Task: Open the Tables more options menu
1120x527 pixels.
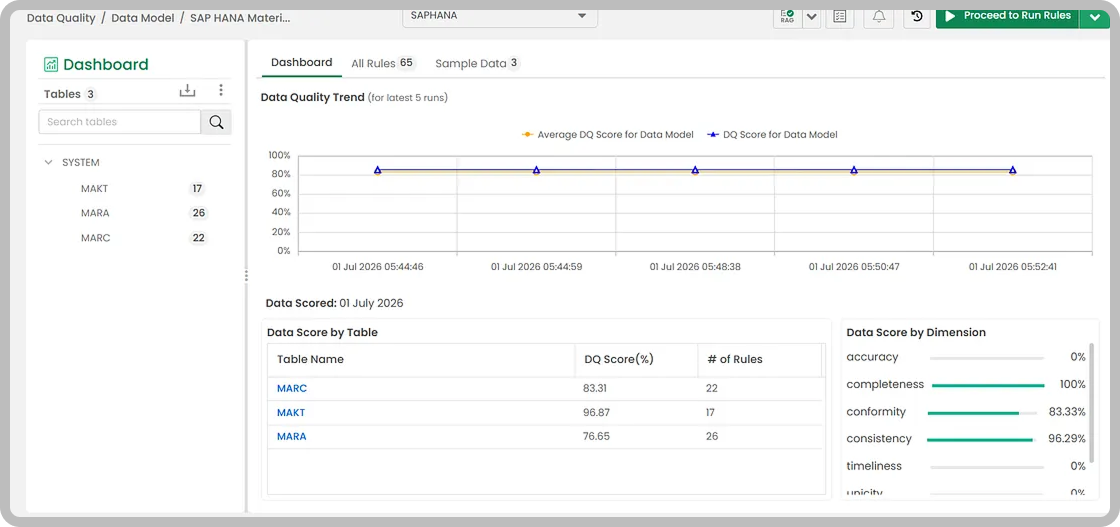Action: tap(221, 90)
